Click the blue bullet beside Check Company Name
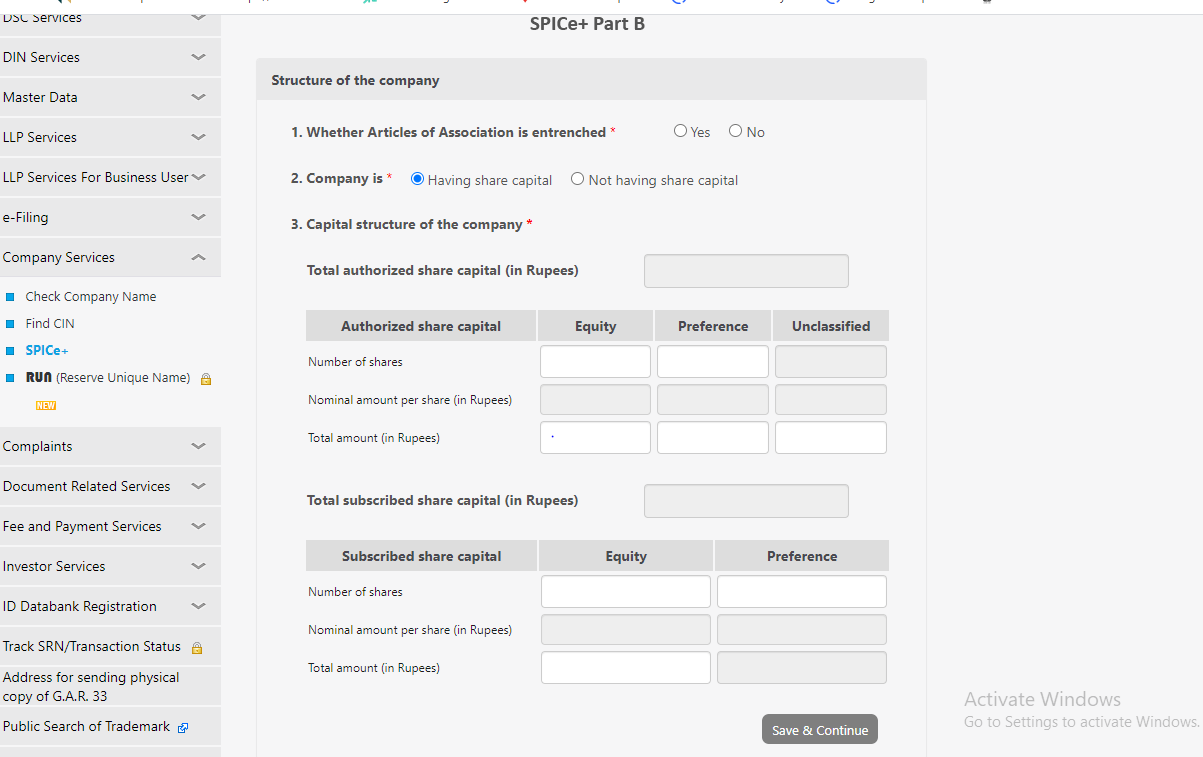Screen dimensions: 1203x757 [10, 297]
